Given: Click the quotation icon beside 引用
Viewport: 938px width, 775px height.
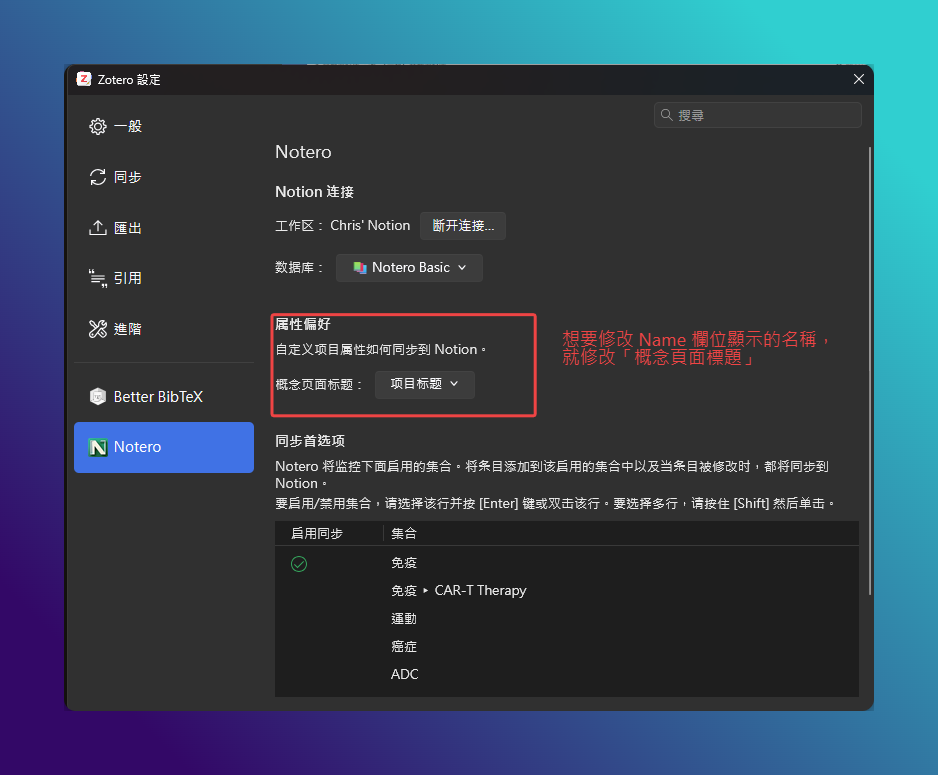Looking at the screenshot, I should click(98, 278).
